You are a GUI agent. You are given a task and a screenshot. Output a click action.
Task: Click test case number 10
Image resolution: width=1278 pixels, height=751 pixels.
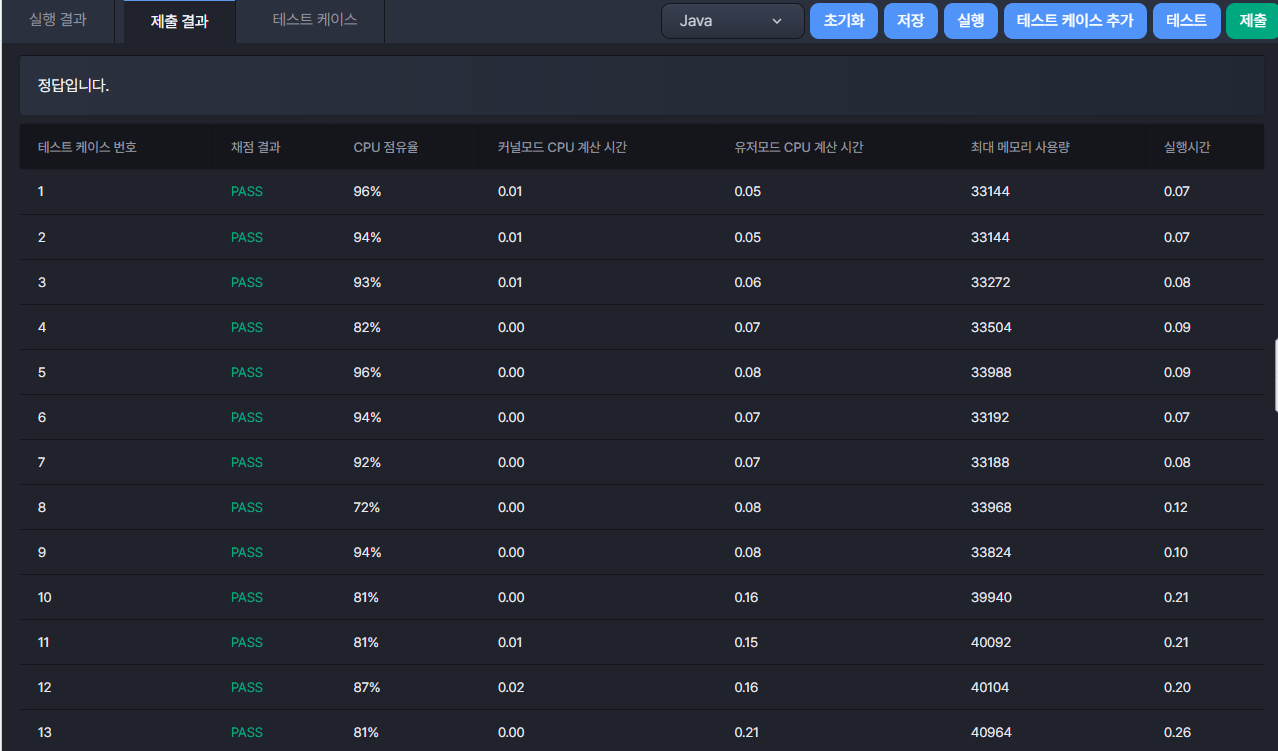[45, 597]
